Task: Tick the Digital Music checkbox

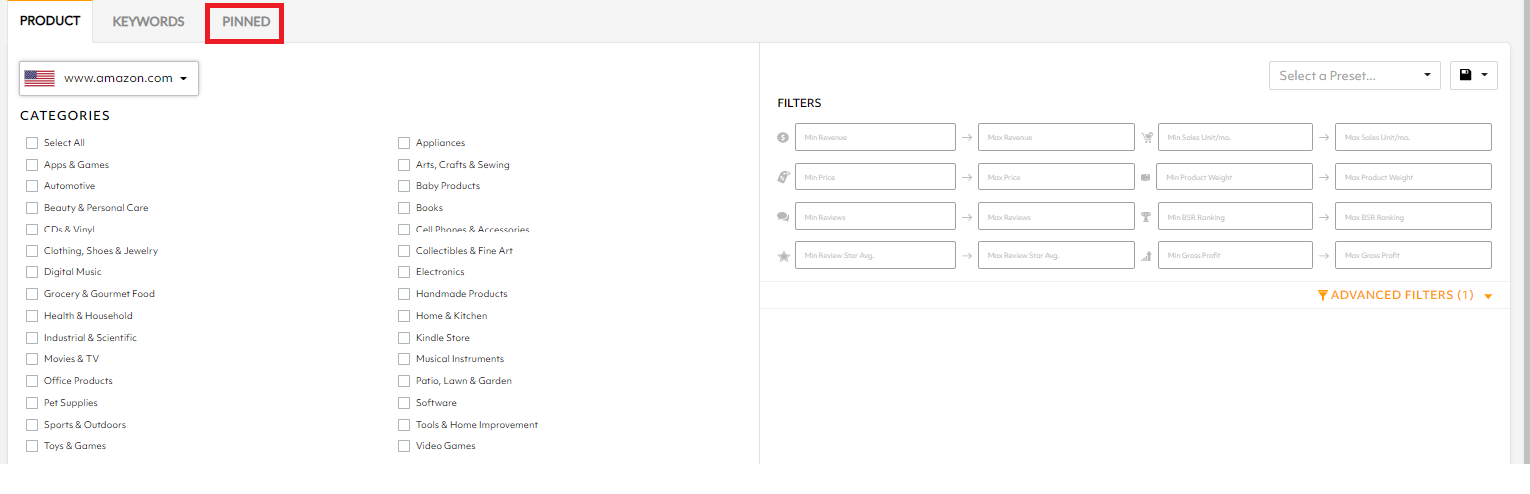Action: click(32, 272)
